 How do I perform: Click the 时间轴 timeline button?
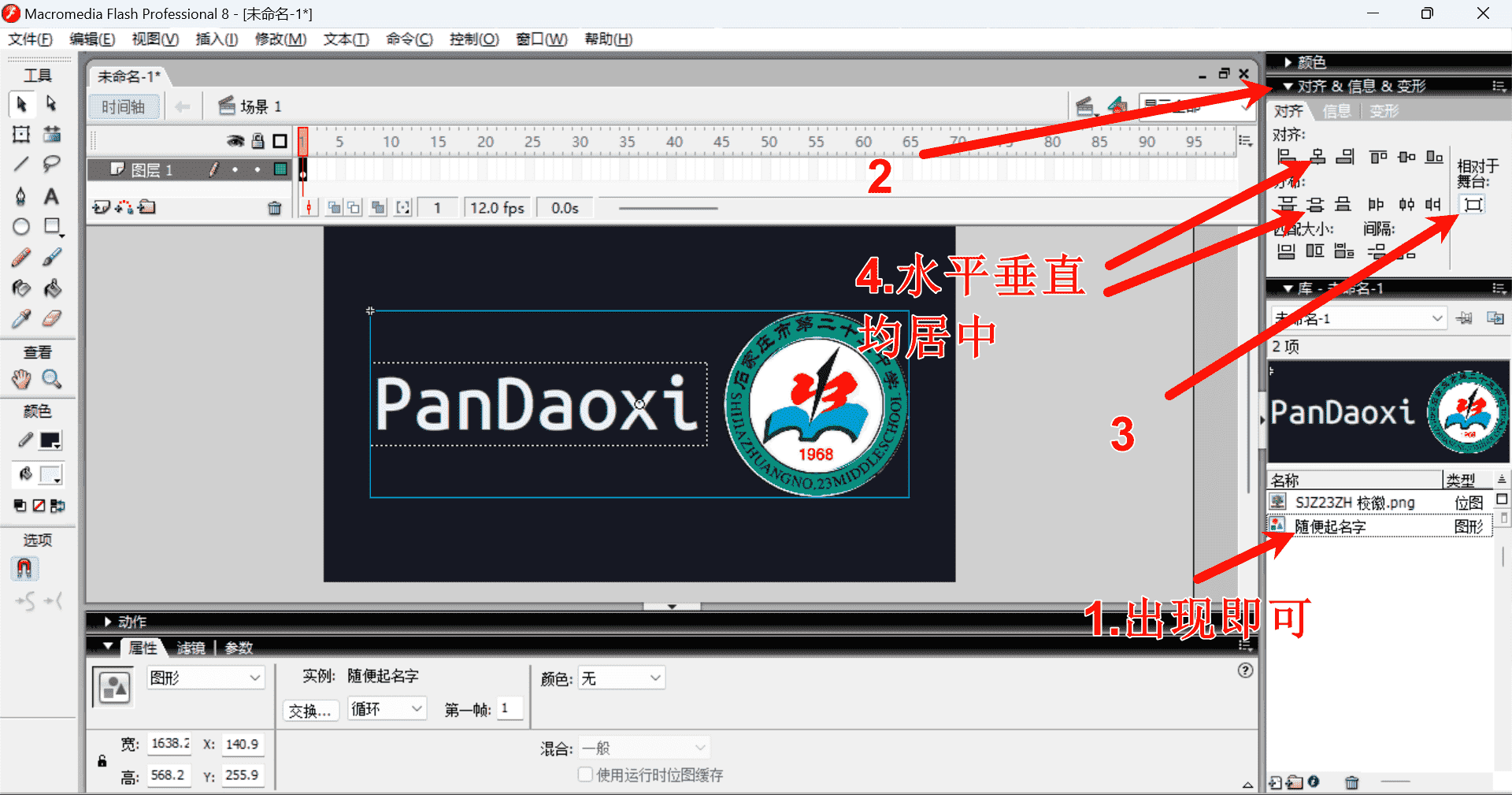point(124,106)
